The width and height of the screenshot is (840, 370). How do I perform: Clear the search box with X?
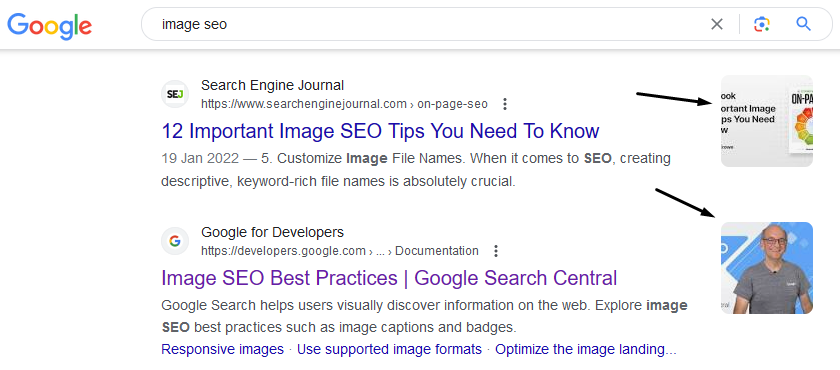716,24
